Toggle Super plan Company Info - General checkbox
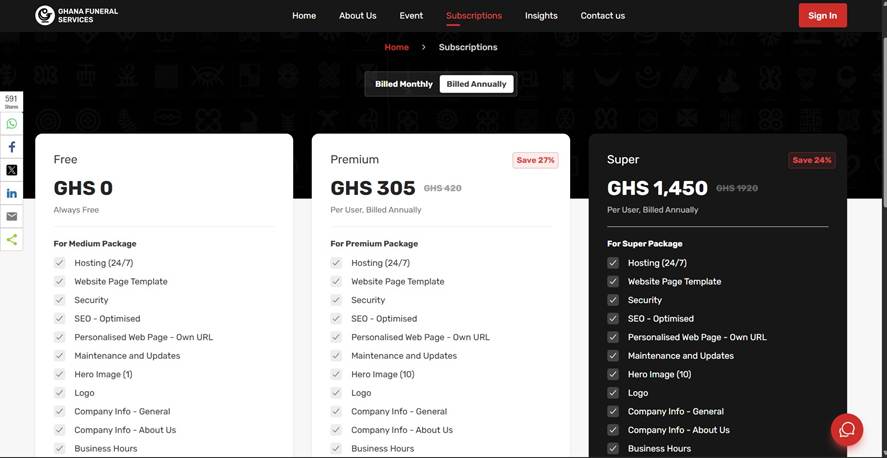 [613, 412]
